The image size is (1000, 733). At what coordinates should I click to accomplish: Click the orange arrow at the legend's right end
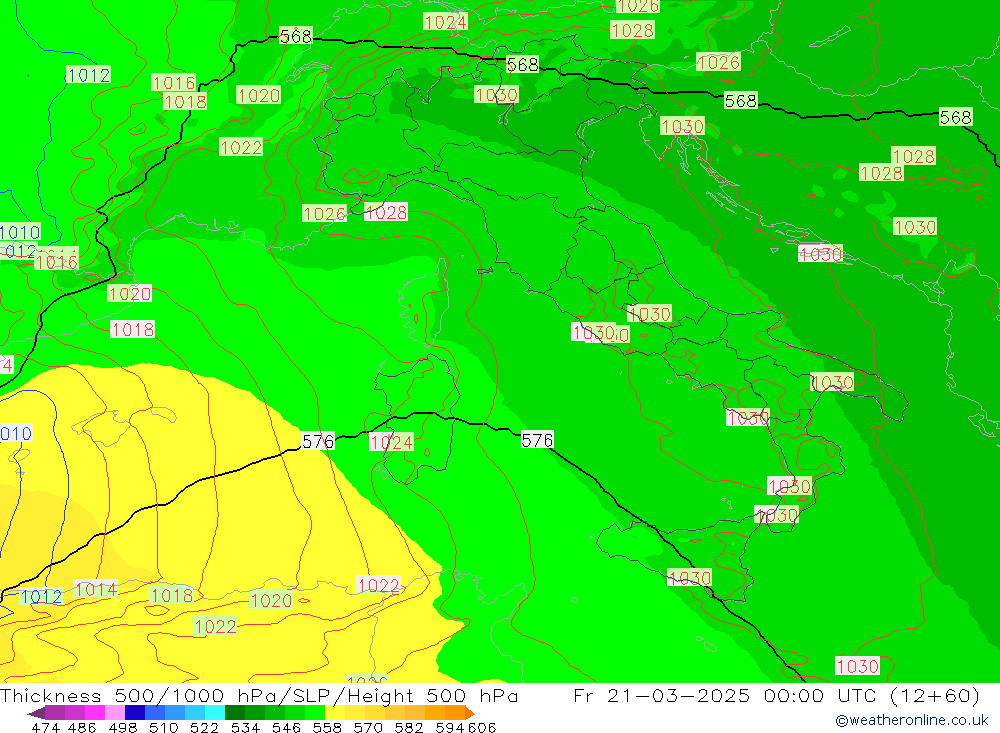pos(469,713)
